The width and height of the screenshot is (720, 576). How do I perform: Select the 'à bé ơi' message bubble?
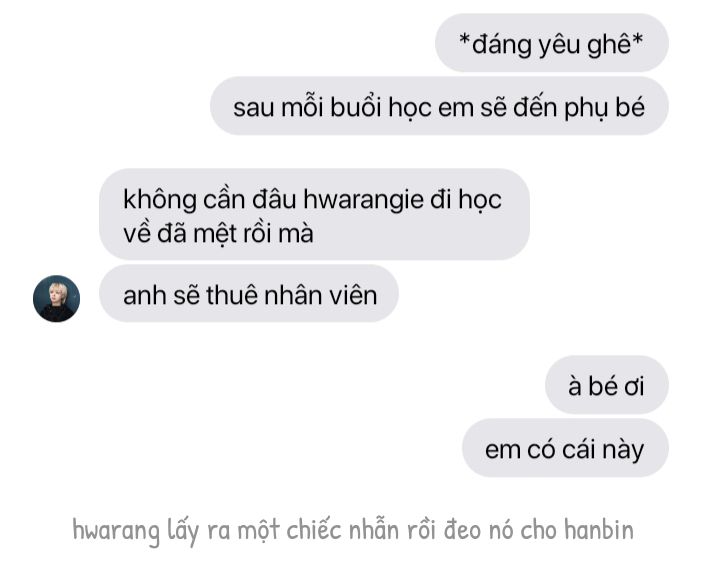click(607, 385)
